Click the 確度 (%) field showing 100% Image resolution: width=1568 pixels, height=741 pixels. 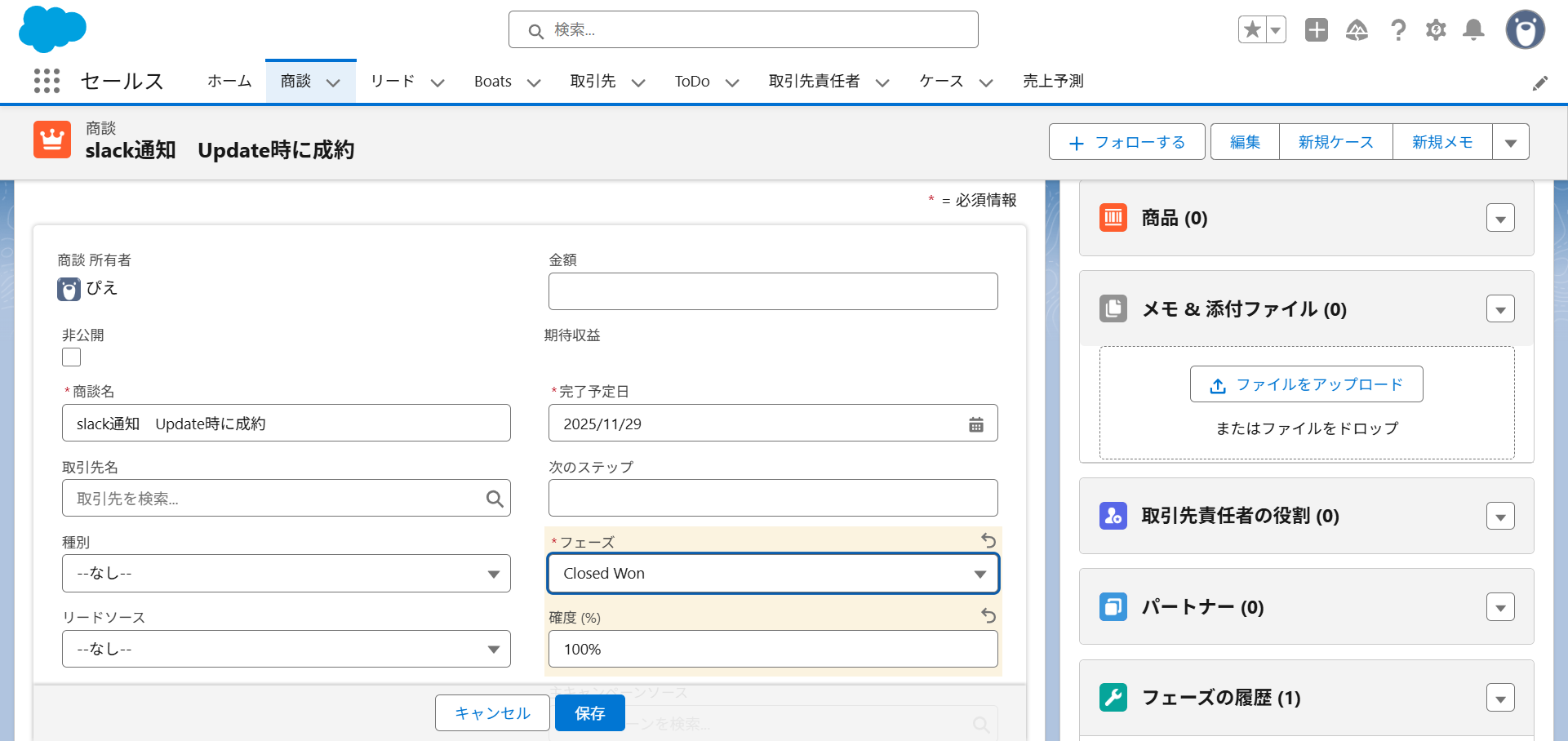[773, 649]
